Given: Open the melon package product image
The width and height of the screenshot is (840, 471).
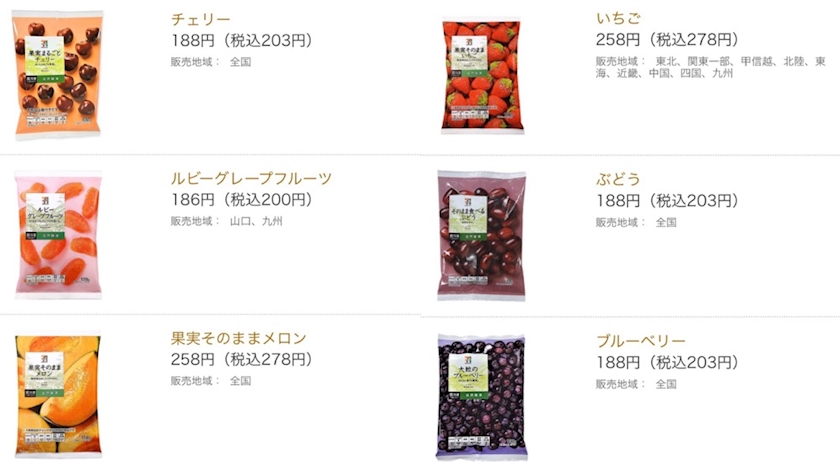Looking at the screenshot, I should [58, 395].
